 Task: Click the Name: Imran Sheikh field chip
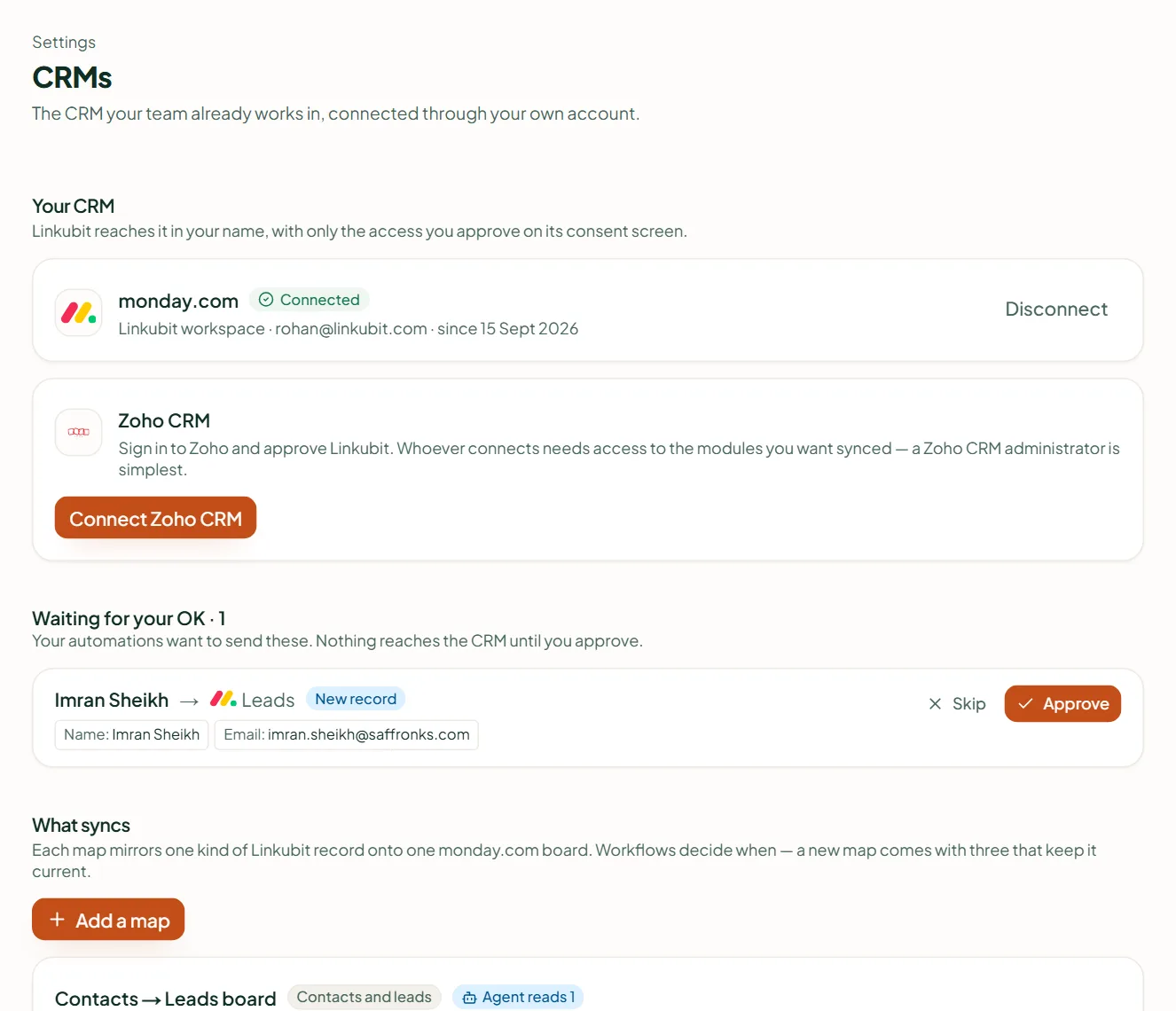(x=131, y=734)
